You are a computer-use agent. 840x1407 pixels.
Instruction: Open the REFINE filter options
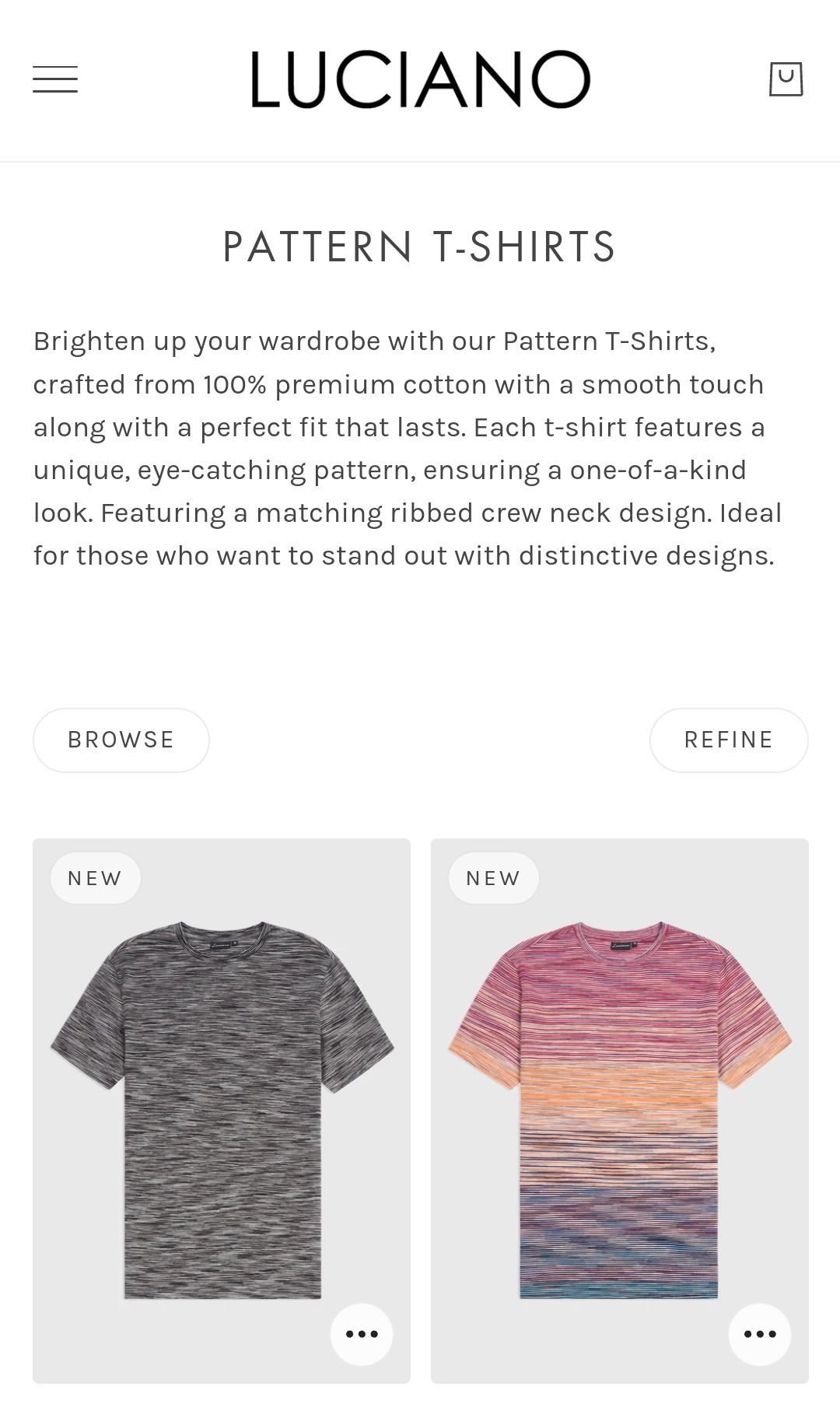729,740
